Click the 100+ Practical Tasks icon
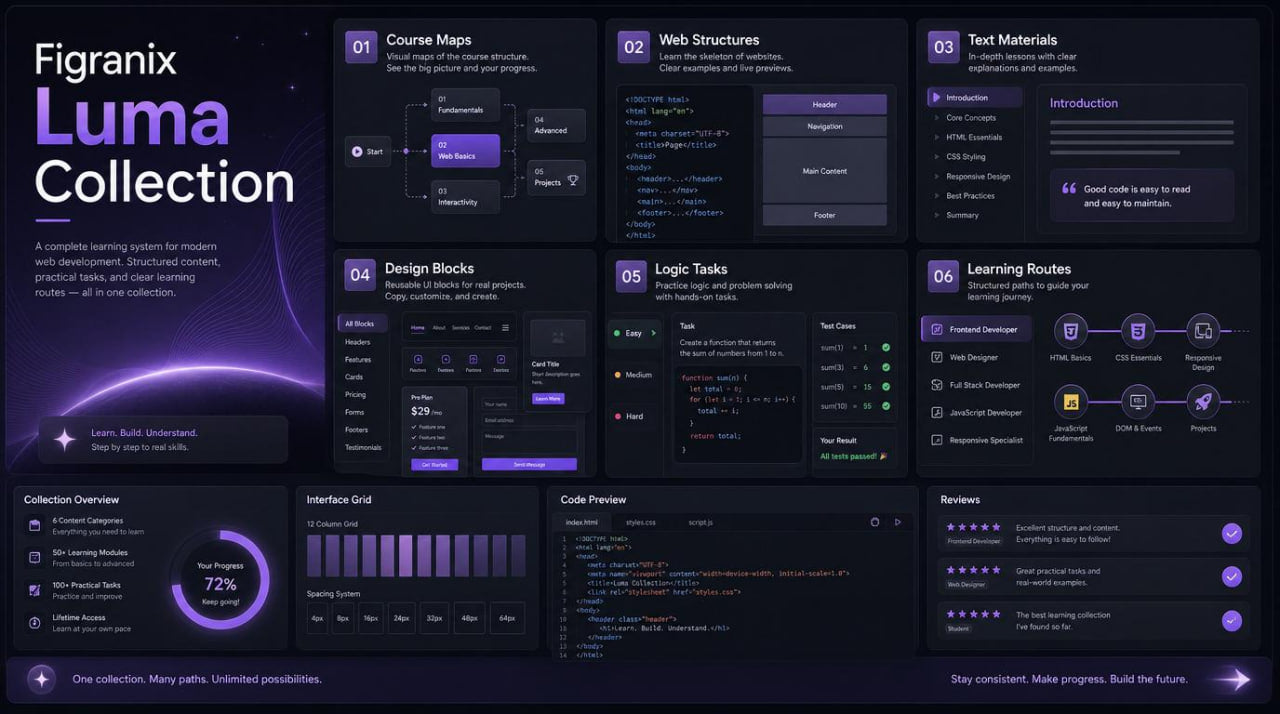The image size is (1280, 714). [x=34, y=590]
